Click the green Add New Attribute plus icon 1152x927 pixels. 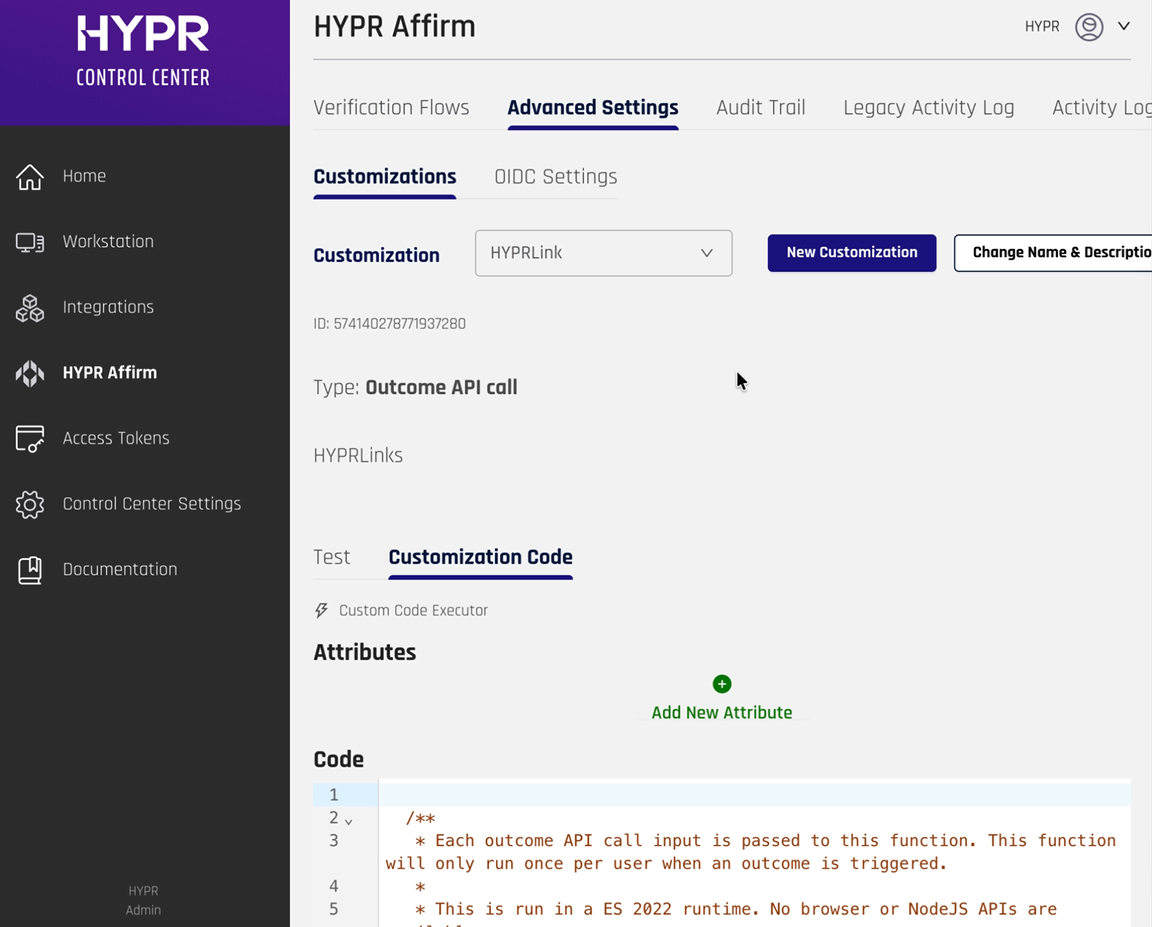(722, 684)
